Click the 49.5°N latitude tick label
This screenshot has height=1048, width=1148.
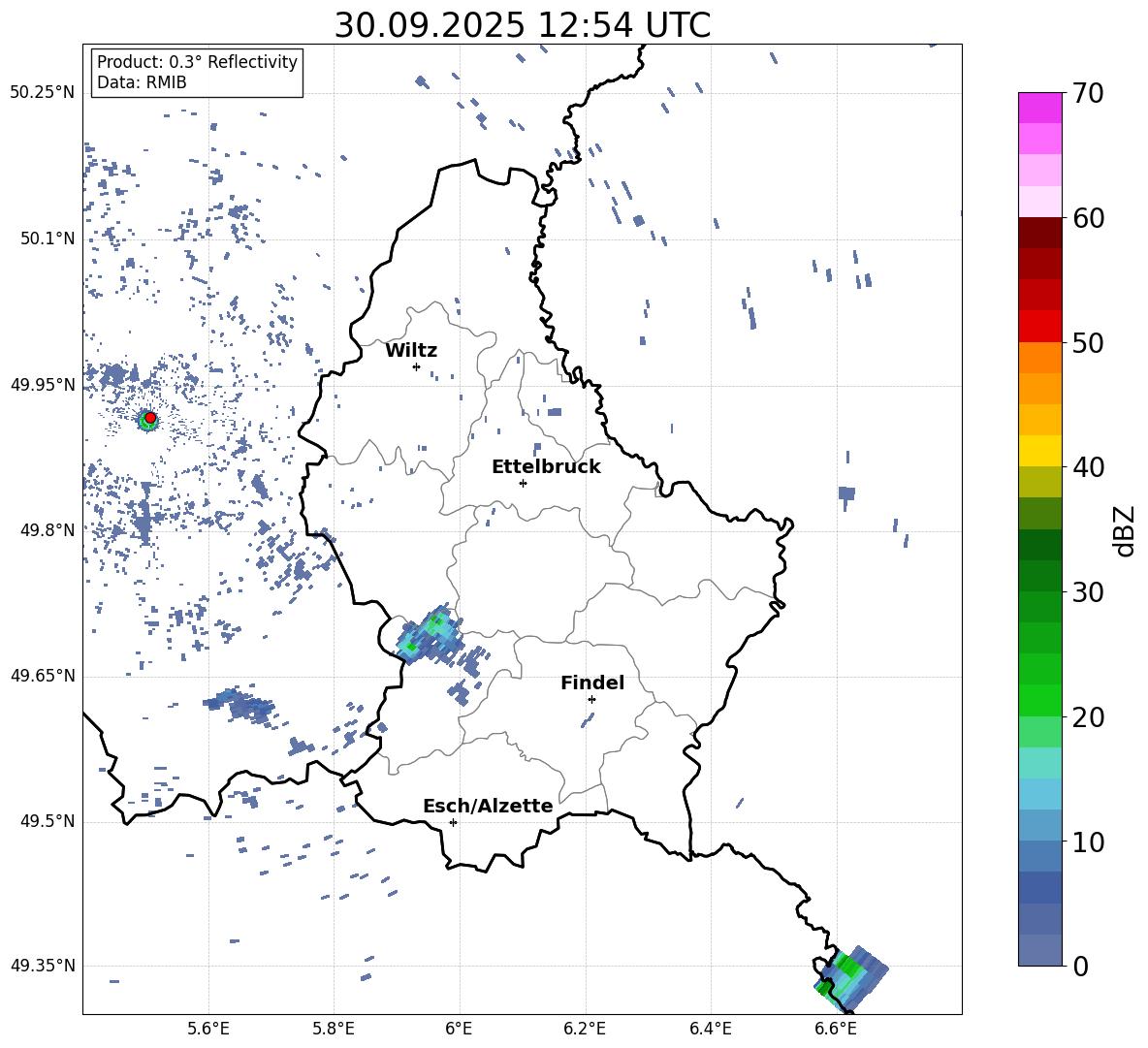tap(47, 821)
